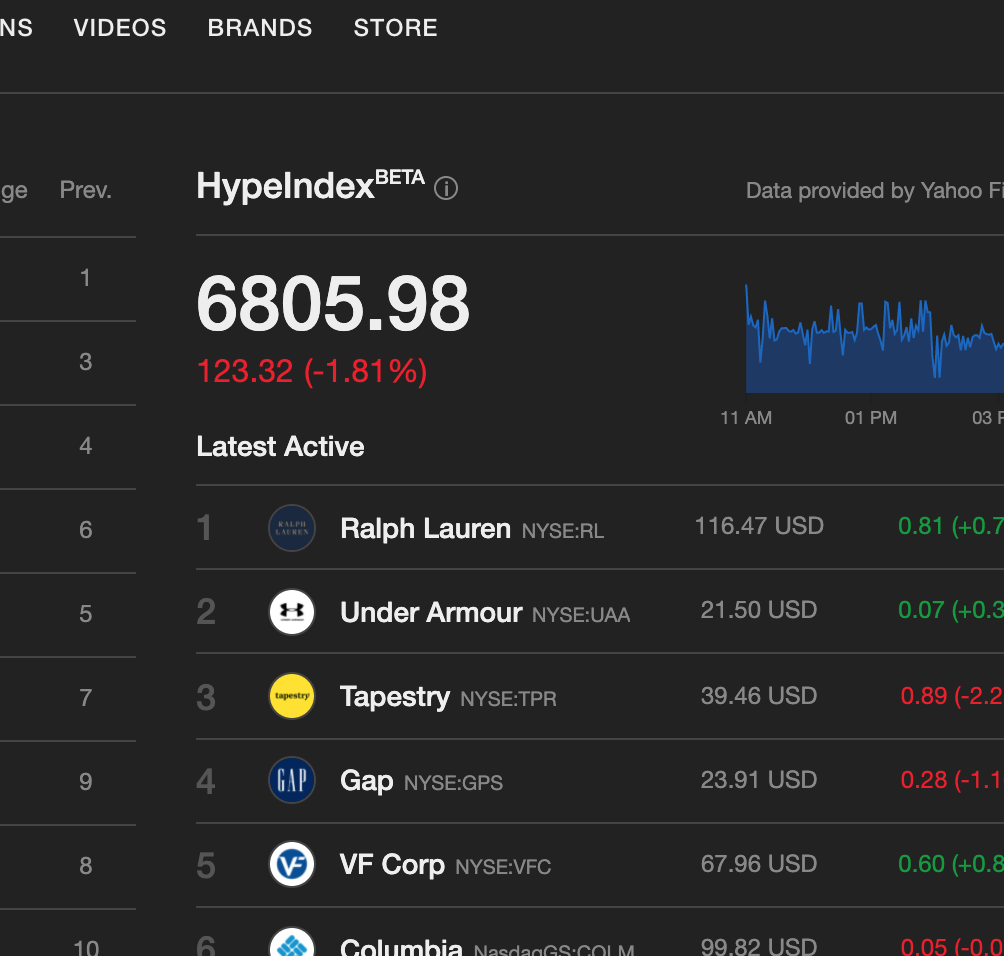Open the VF Corp stock link
Screen dimensions: 1004x956
click(392, 864)
